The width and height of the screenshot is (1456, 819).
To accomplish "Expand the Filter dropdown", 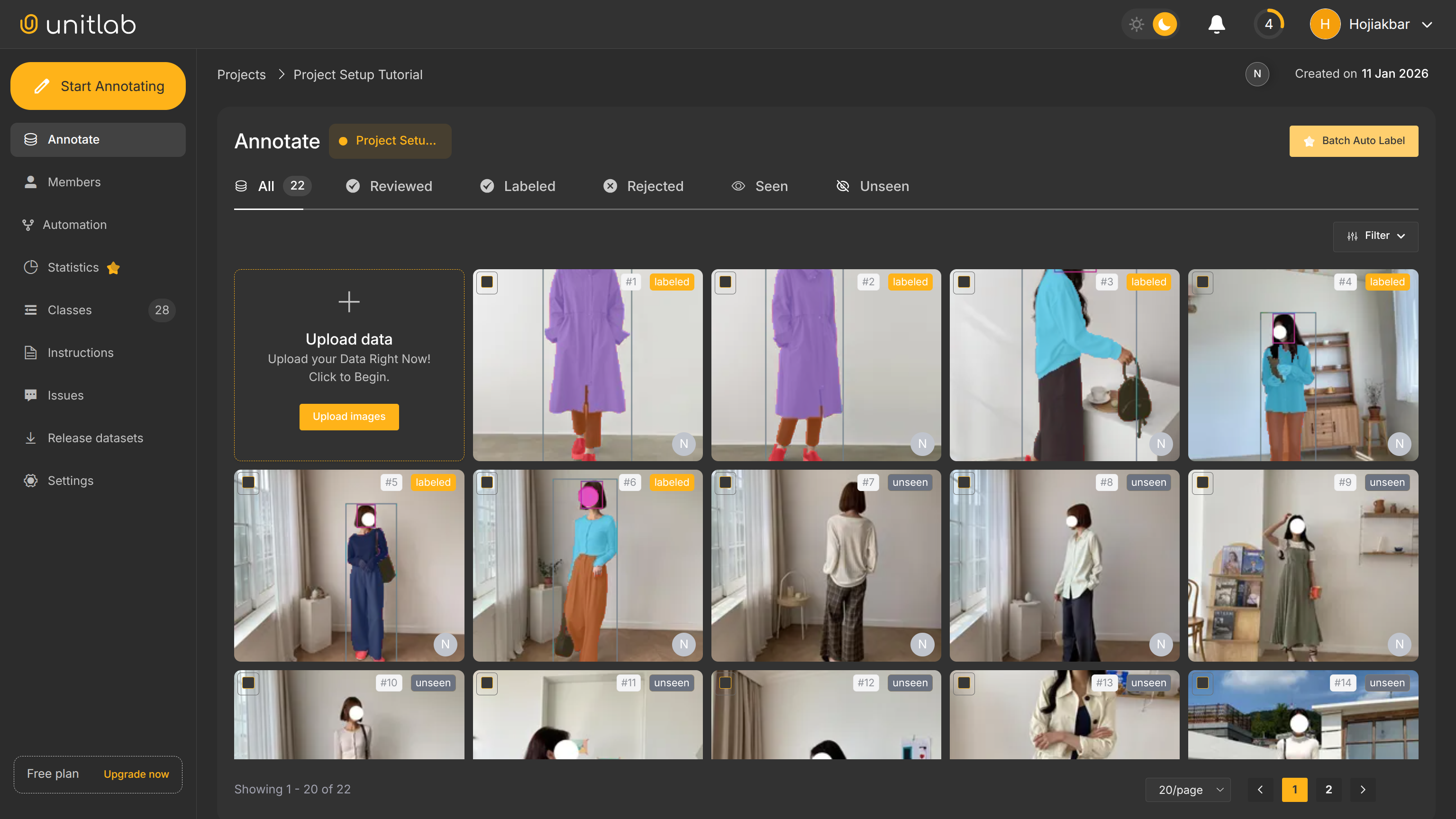I will [x=1375, y=236].
